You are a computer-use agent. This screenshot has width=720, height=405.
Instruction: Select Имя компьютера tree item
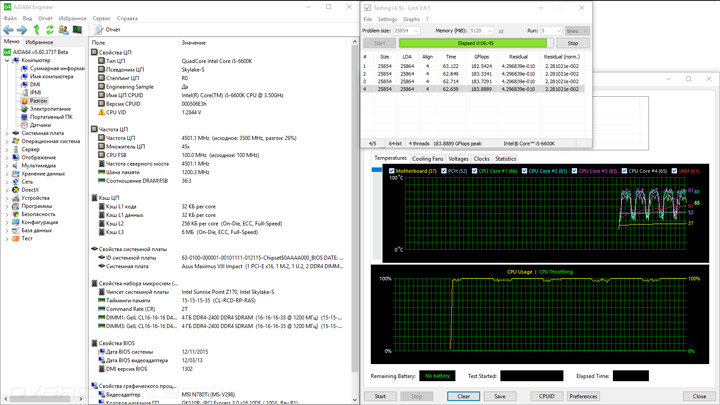(x=51, y=76)
